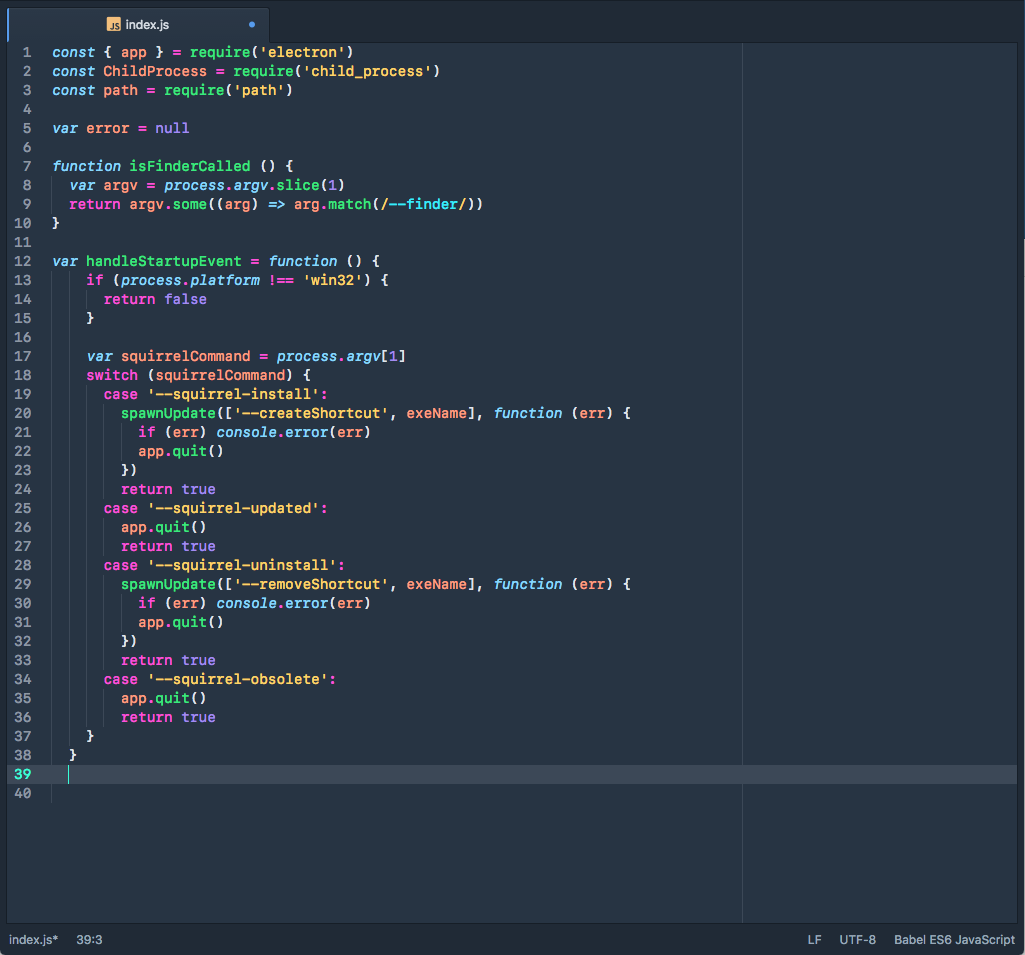Click line number 40 in gutter
Viewport: 1025px width, 955px height.
[x=23, y=793]
